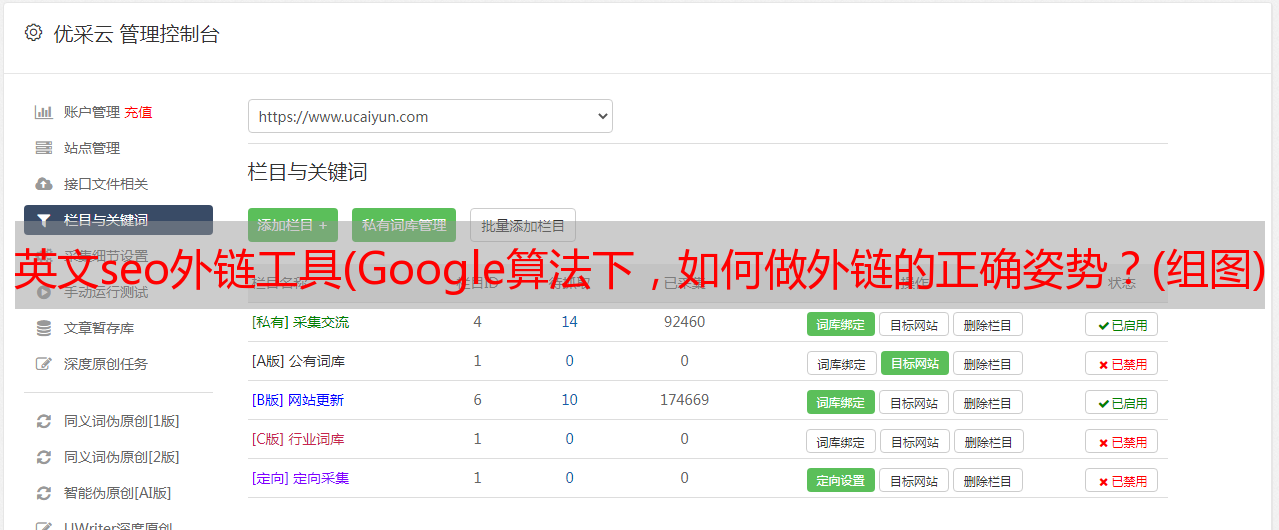Click the gear icon beside 优采云 管理控制台
This screenshot has width=1279, height=530.
pos(33,33)
